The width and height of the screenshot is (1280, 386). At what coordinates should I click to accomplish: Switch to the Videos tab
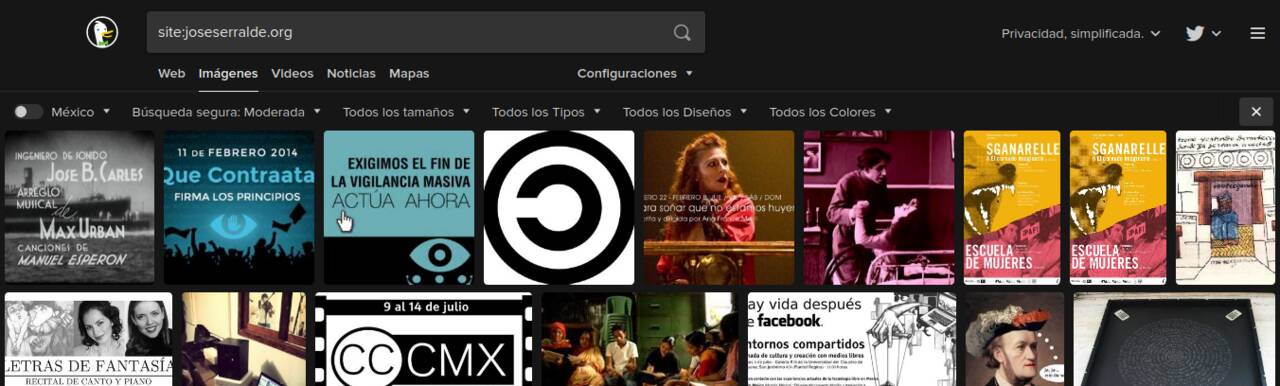pos(292,73)
